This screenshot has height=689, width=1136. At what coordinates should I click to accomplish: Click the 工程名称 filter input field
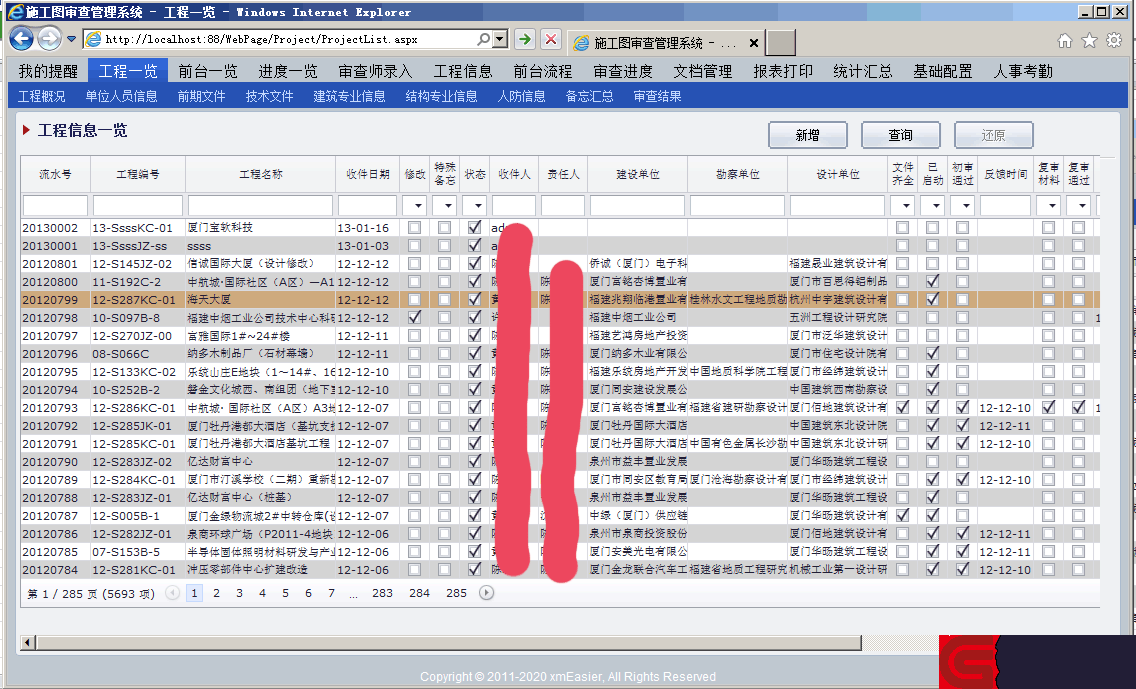coord(260,206)
